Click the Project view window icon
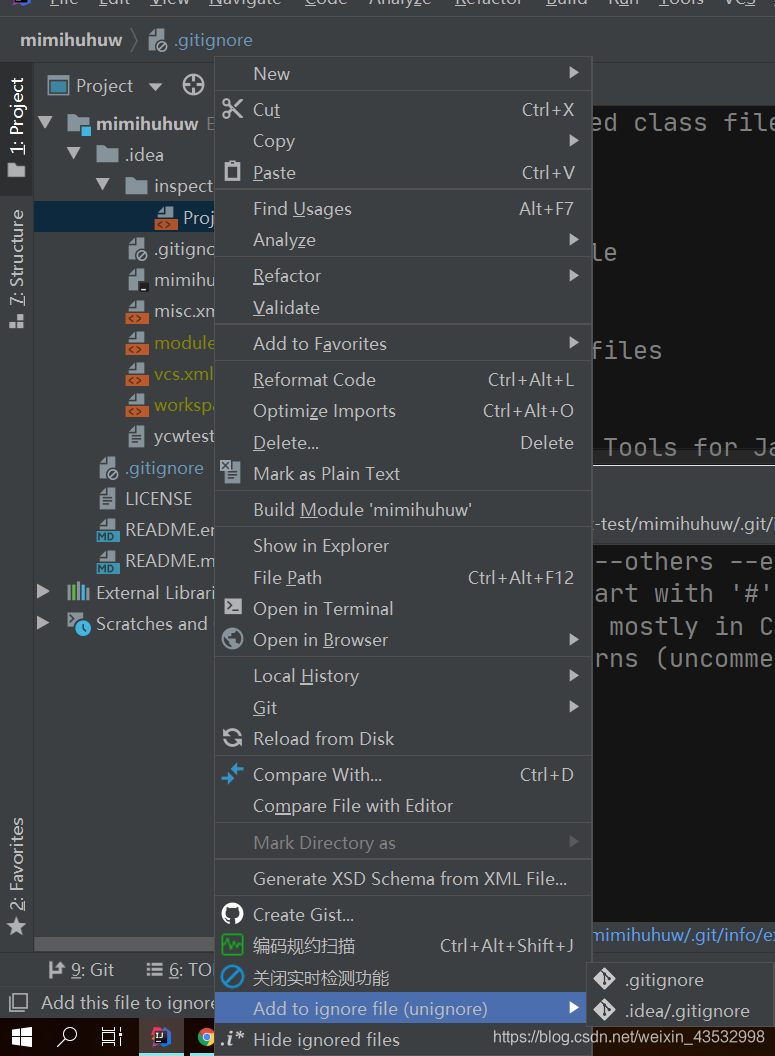Screen dimensions: 775x1056 59,86
